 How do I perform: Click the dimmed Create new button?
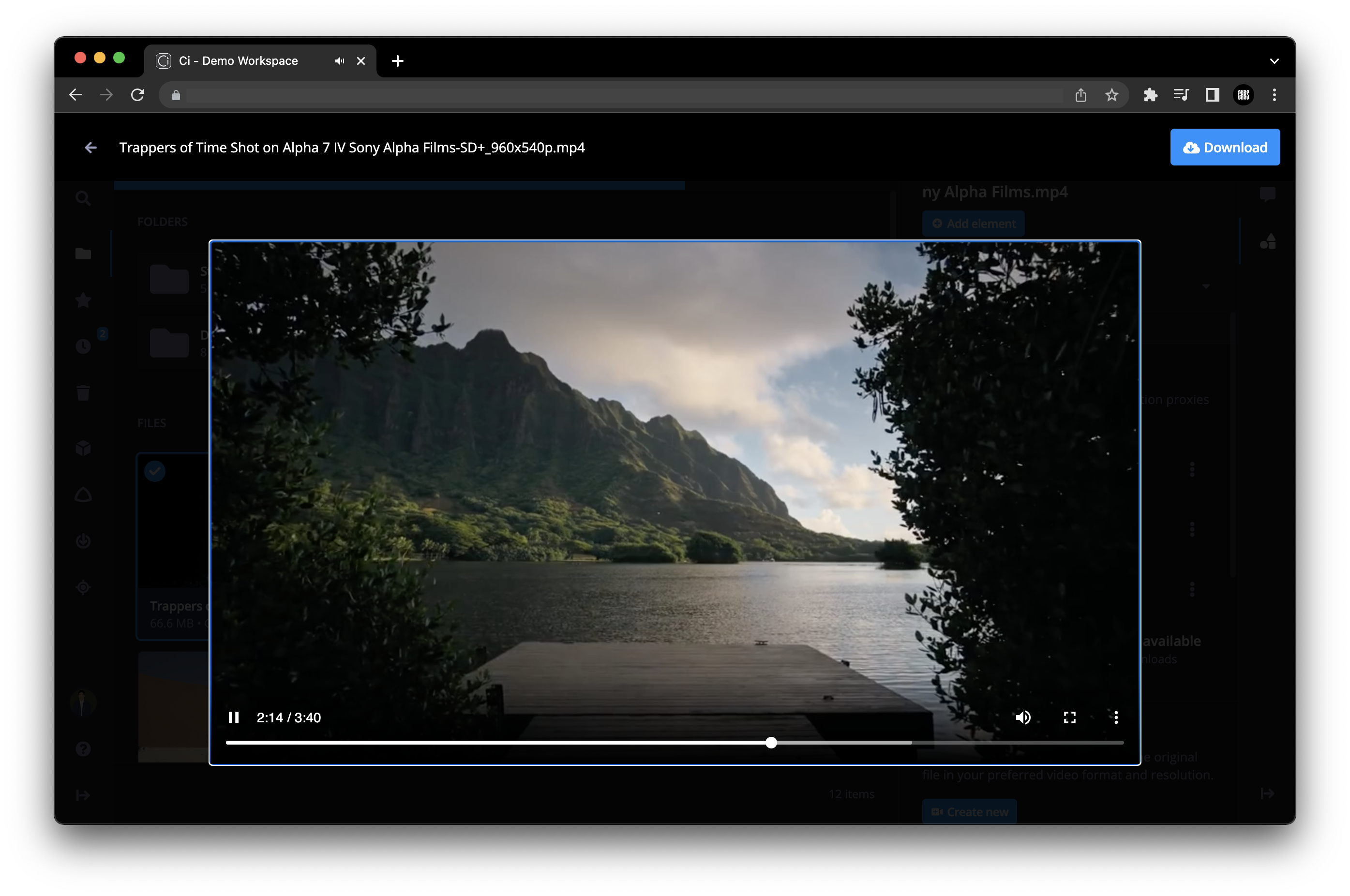coord(969,811)
